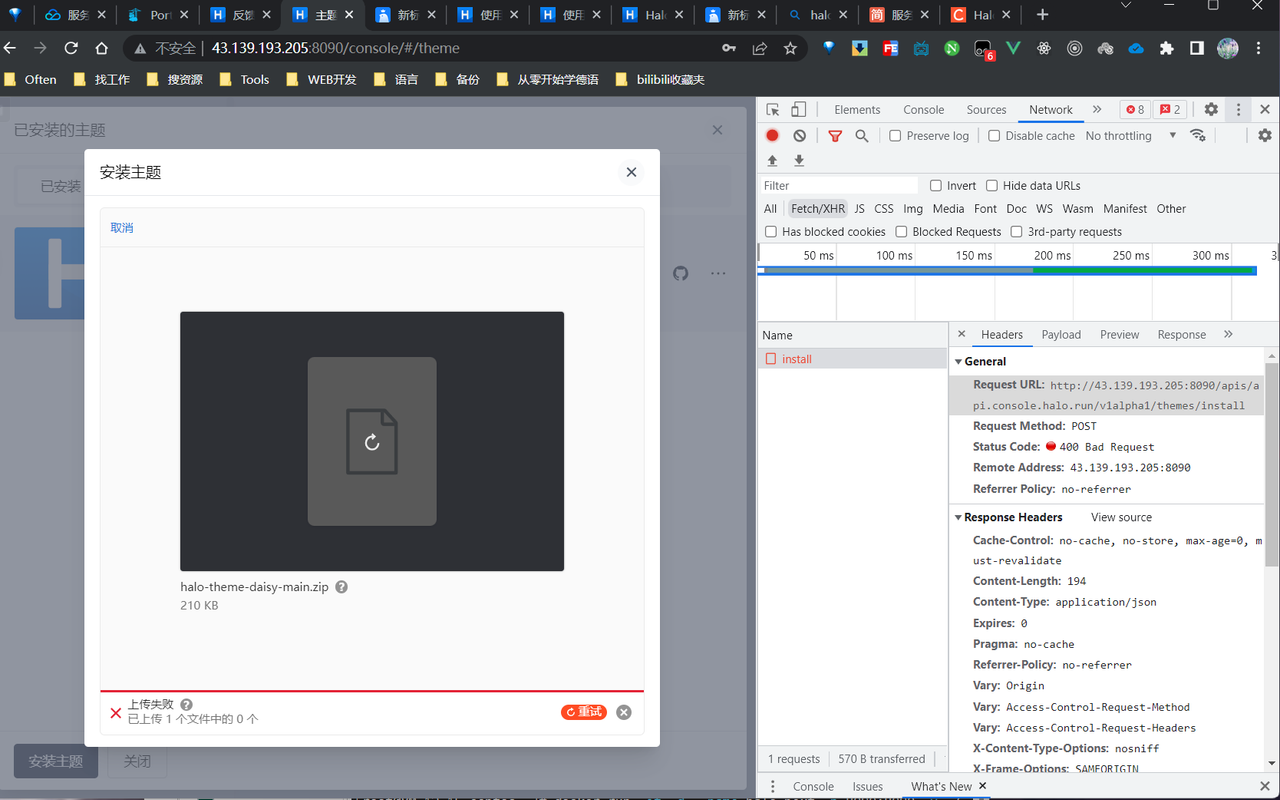Screen dimensions: 1280x800
Task: Expand more DevTools panels chevron
Action: pos(1097,110)
